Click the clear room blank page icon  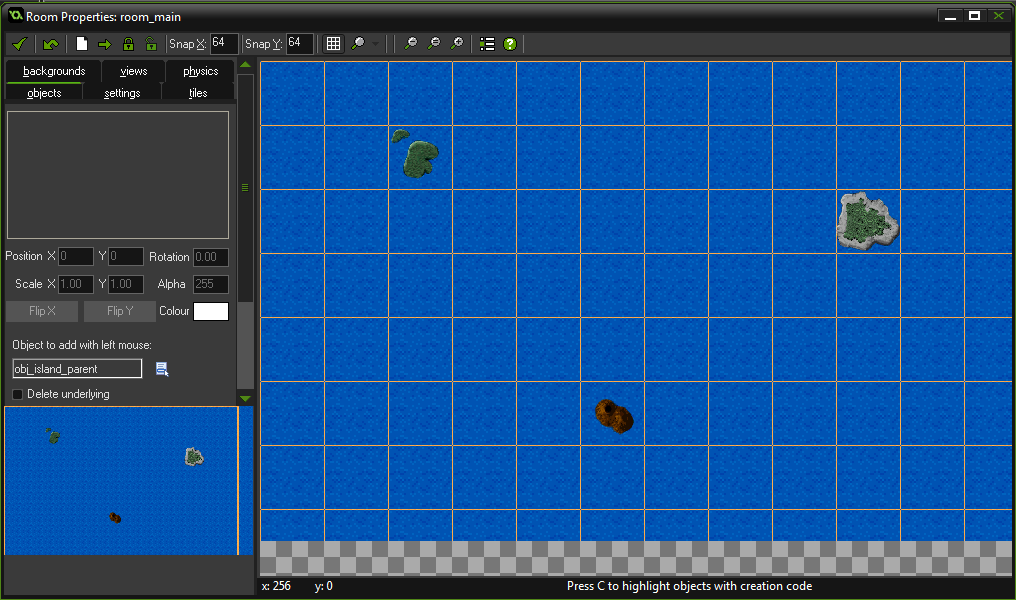click(82, 44)
